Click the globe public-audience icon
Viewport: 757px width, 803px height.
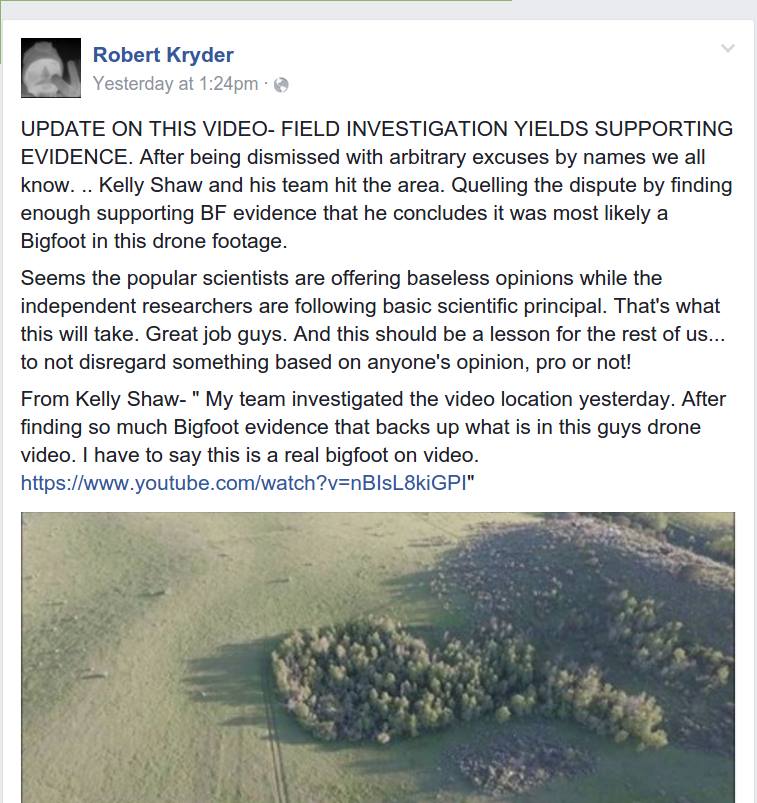point(281,84)
